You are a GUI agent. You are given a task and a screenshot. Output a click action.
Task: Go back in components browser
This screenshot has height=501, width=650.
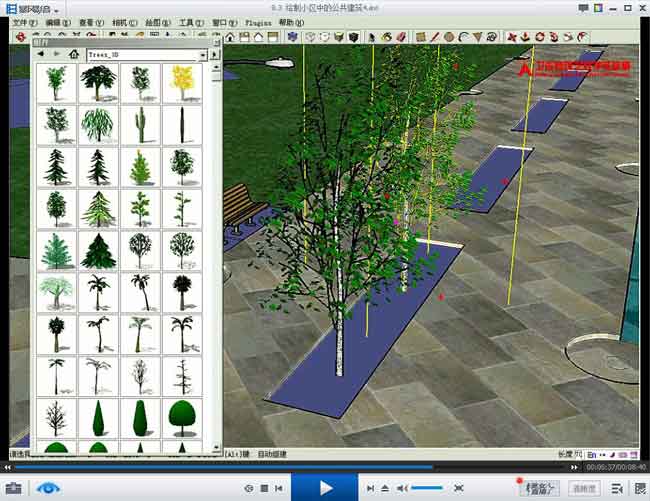click(x=41, y=54)
